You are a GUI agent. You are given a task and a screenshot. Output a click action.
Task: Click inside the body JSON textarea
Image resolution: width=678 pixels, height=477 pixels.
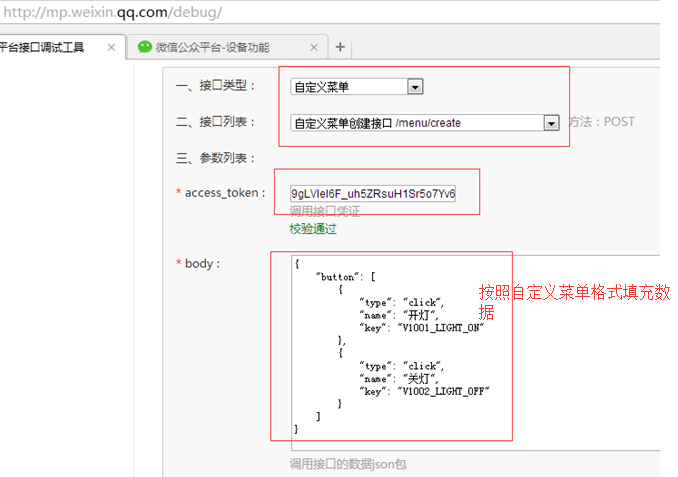(x=476, y=353)
